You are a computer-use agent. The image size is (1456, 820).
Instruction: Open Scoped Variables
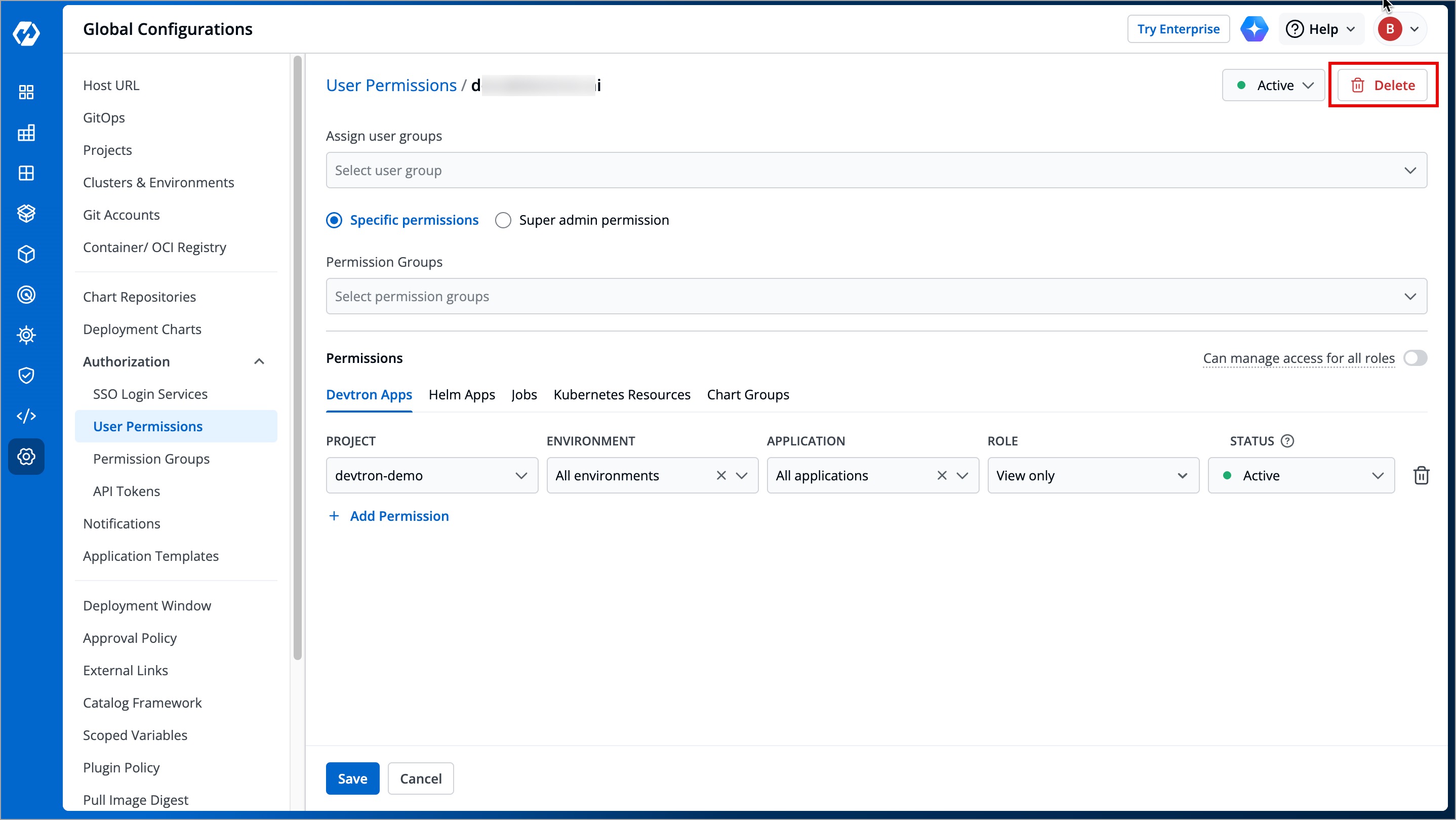pos(135,734)
